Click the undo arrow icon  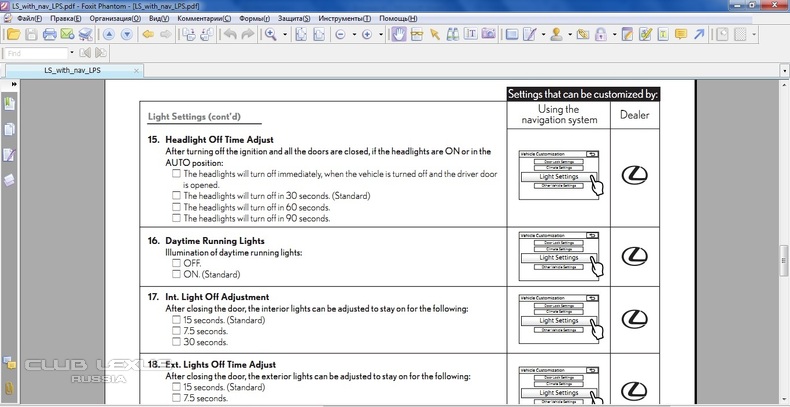230,34
